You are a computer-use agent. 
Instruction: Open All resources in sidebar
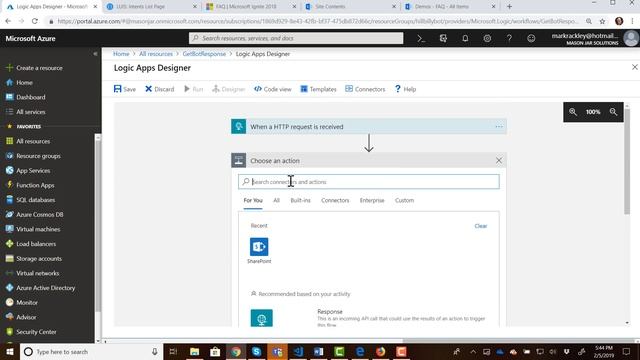28,141
